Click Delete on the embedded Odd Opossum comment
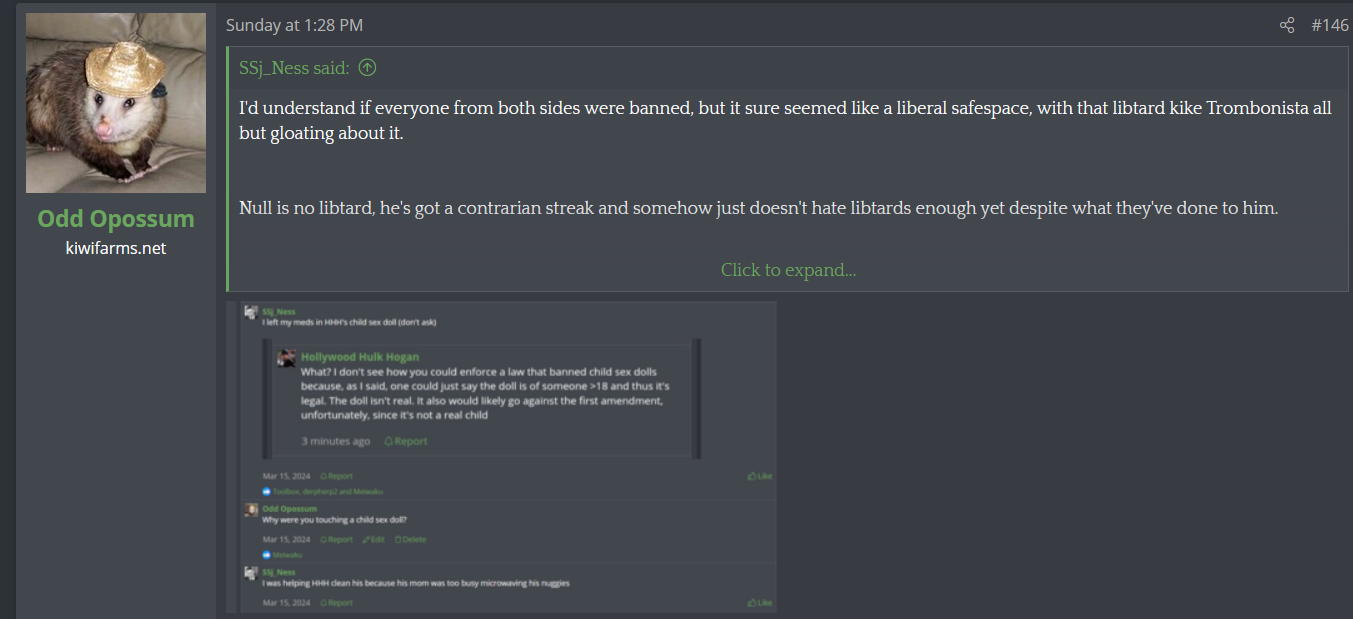 [x=410, y=539]
